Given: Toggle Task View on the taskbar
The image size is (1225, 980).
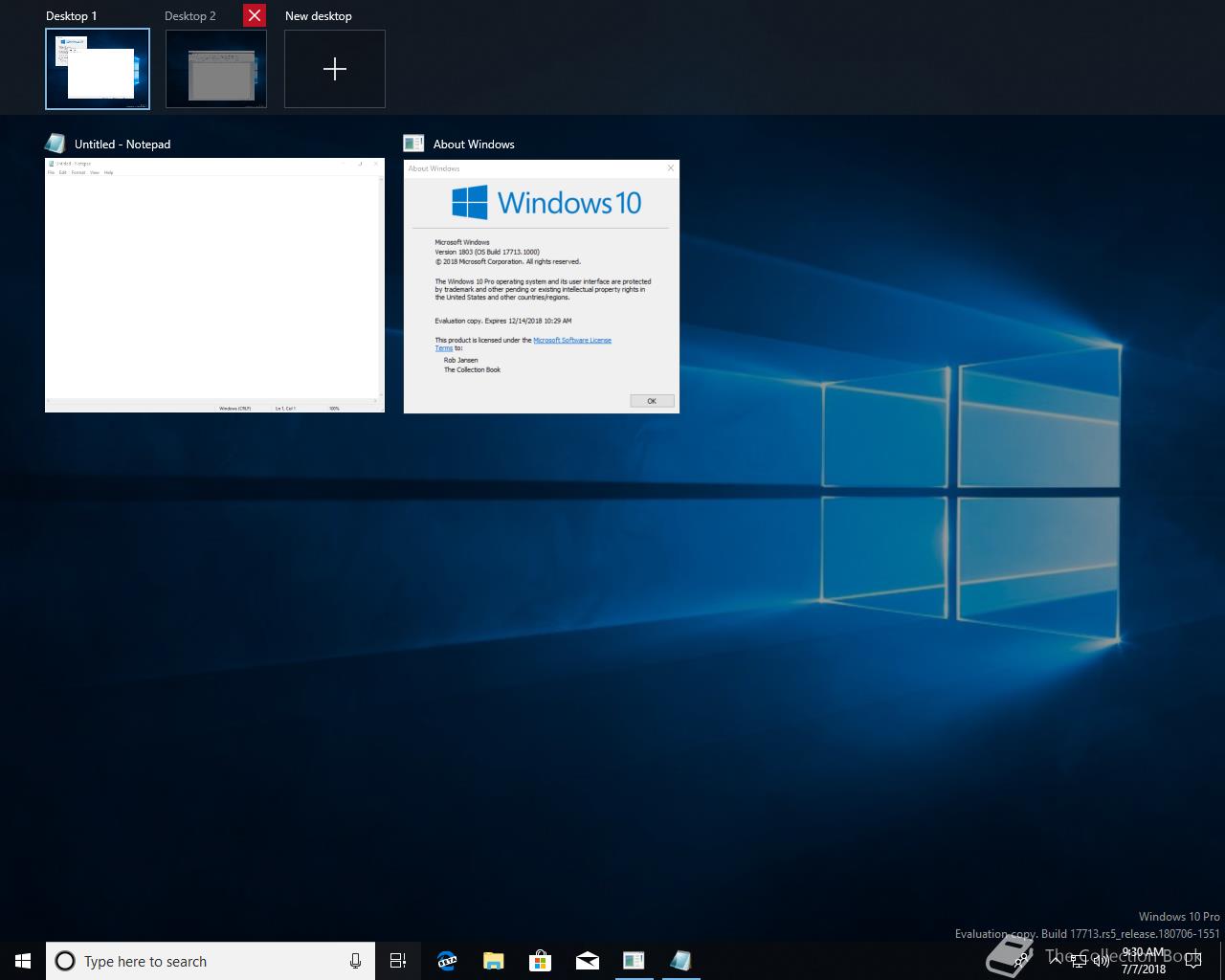Looking at the screenshot, I should (x=398, y=961).
